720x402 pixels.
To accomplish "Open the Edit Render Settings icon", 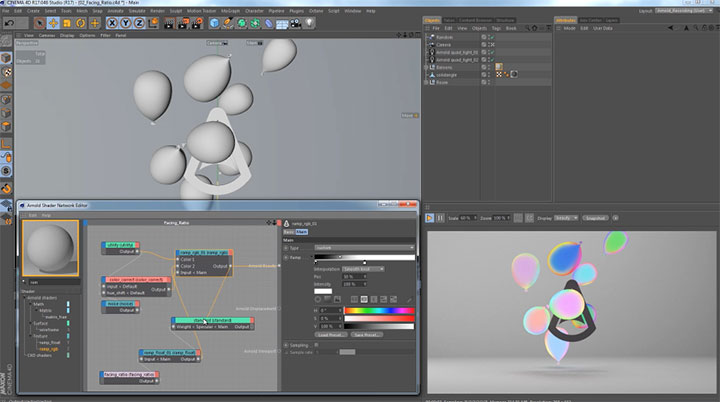I will tap(197, 23).
